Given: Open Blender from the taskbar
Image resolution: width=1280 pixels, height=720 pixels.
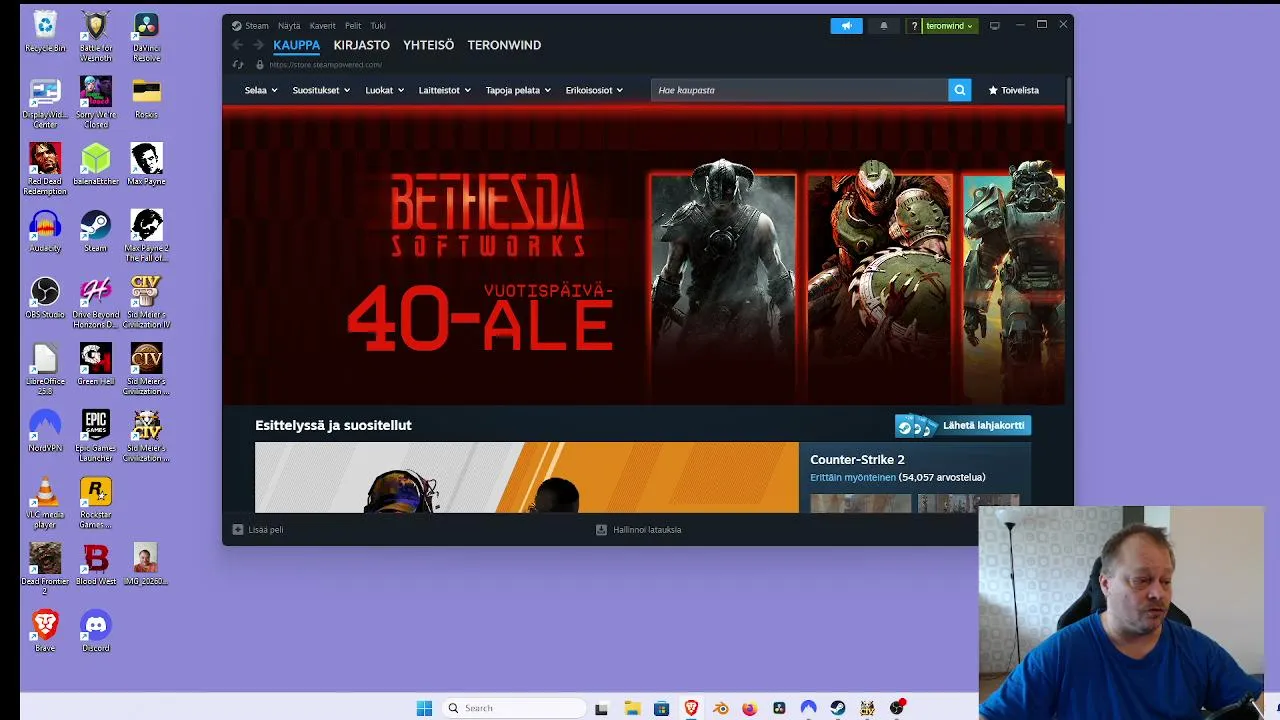Looking at the screenshot, I should click(x=720, y=708).
